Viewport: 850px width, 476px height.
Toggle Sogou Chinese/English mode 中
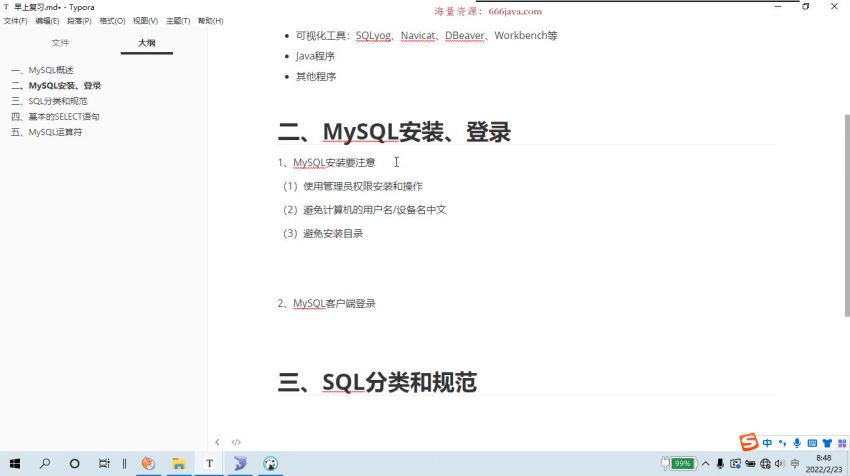coord(767,443)
